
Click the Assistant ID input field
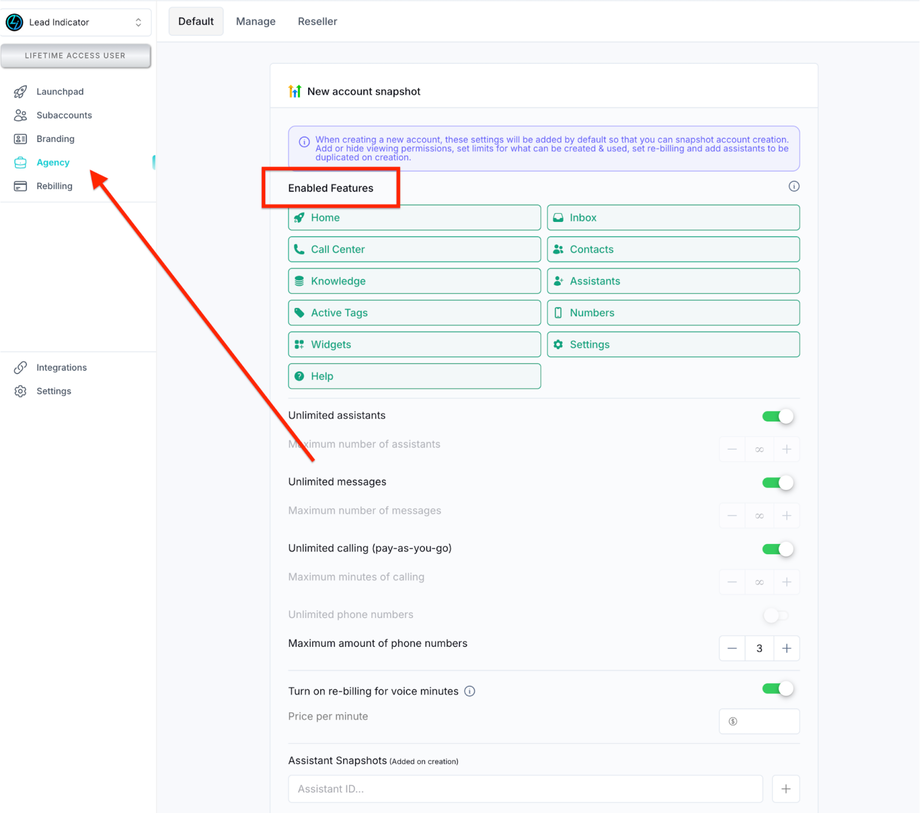[x=525, y=789]
